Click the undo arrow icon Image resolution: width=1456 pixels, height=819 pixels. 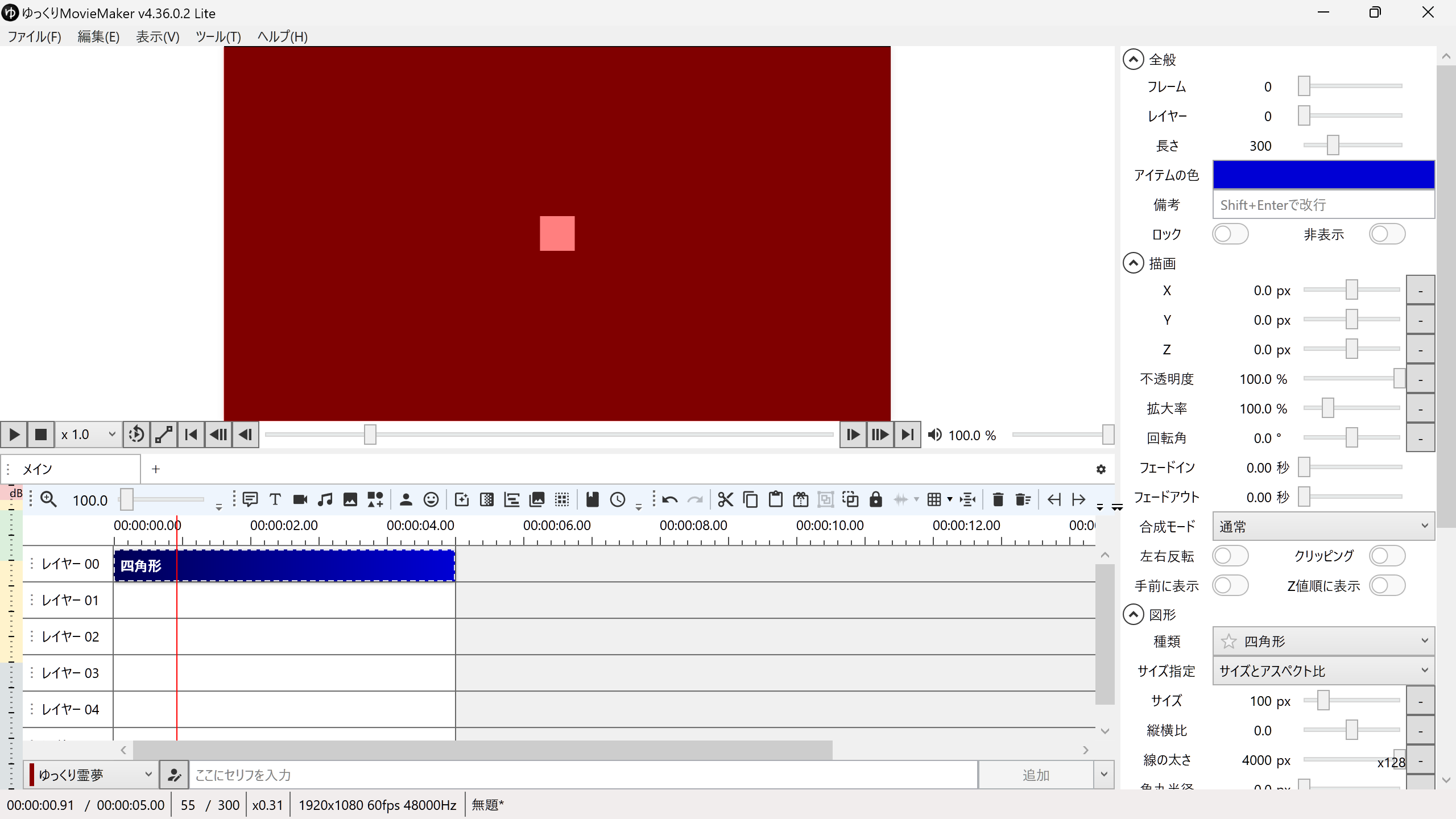(670, 500)
